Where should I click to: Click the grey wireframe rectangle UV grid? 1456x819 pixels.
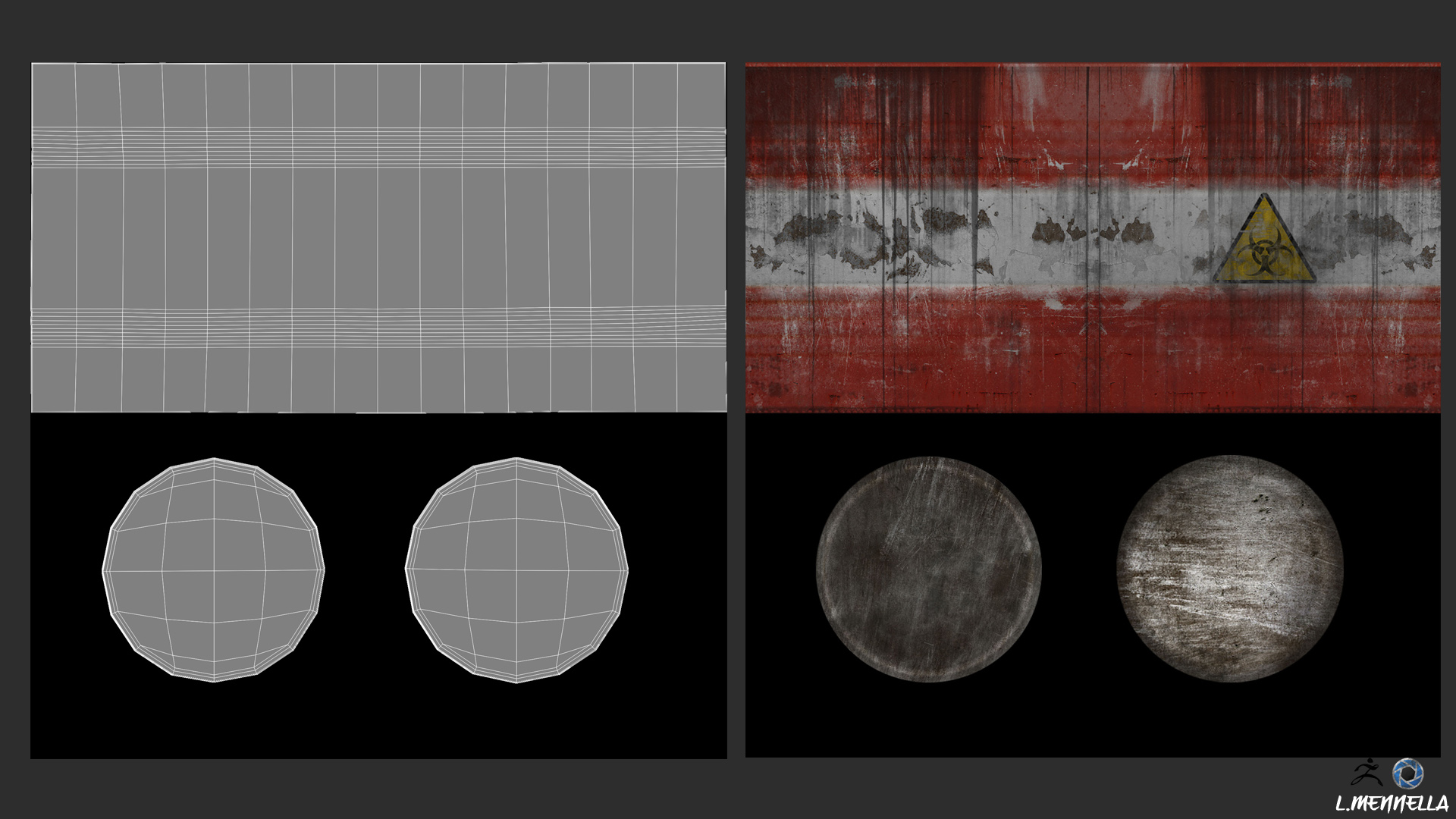point(378,237)
